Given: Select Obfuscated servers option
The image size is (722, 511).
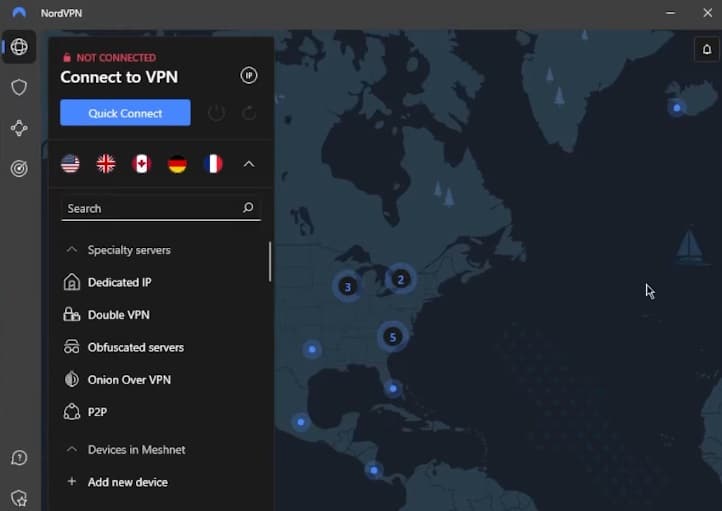Looking at the screenshot, I should [136, 347].
